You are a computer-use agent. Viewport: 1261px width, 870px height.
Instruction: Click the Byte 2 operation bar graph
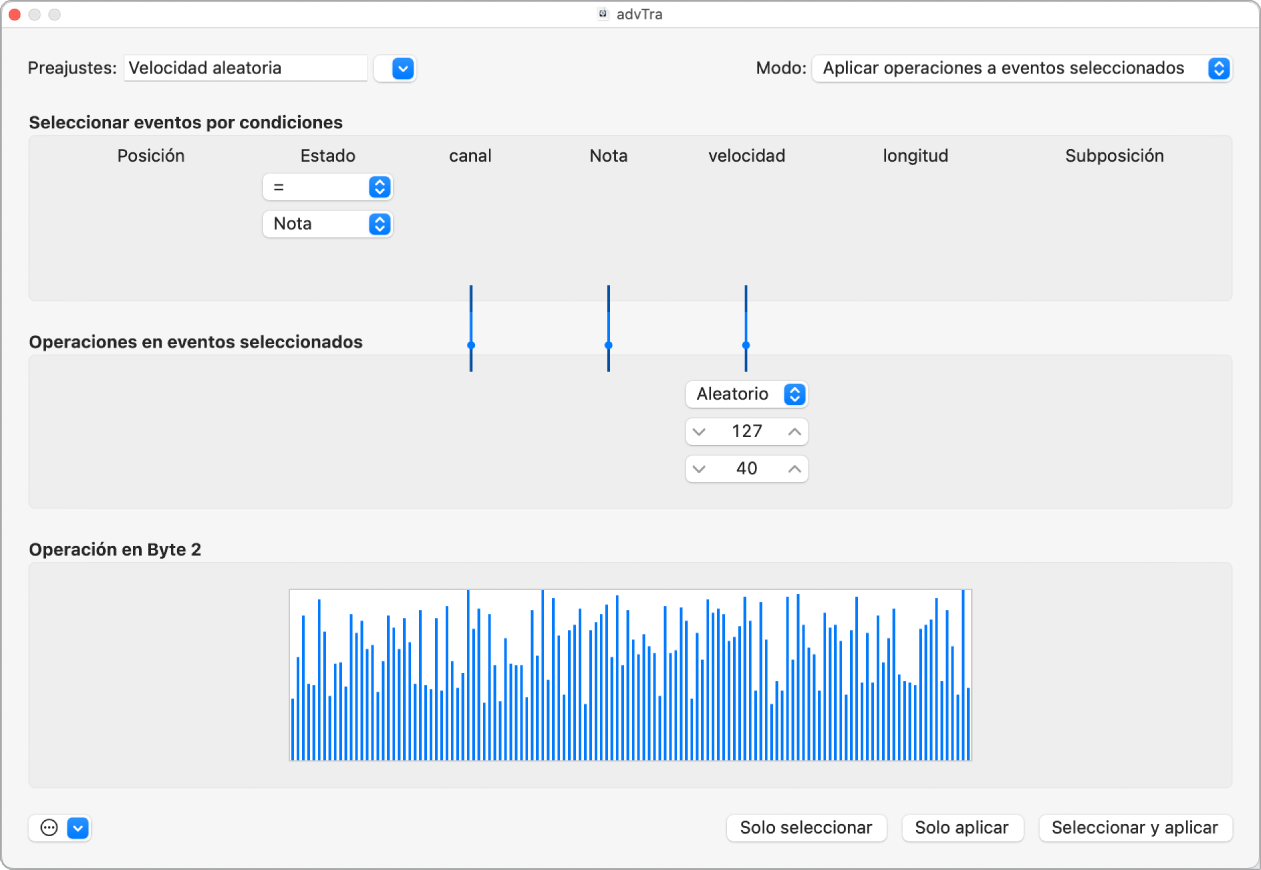[x=630, y=675]
